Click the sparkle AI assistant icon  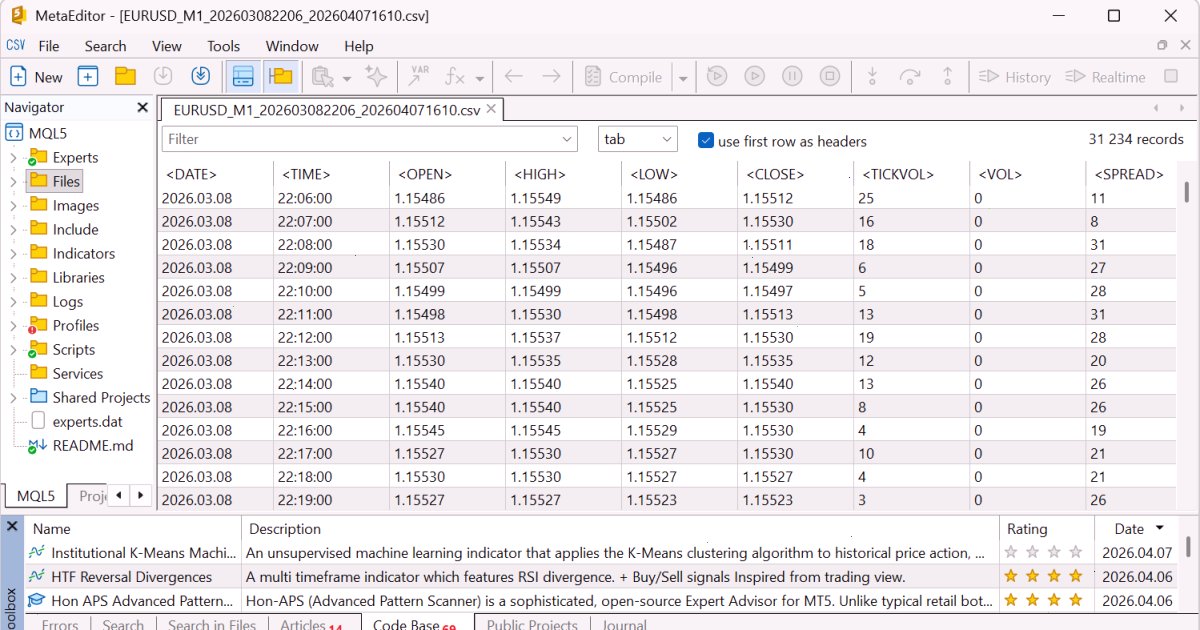pos(376,77)
